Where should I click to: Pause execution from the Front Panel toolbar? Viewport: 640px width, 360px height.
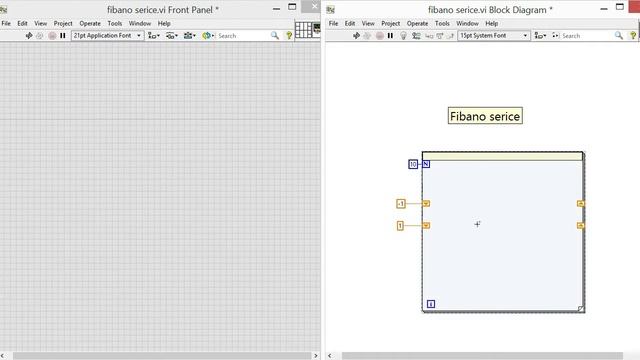(63, 36)
